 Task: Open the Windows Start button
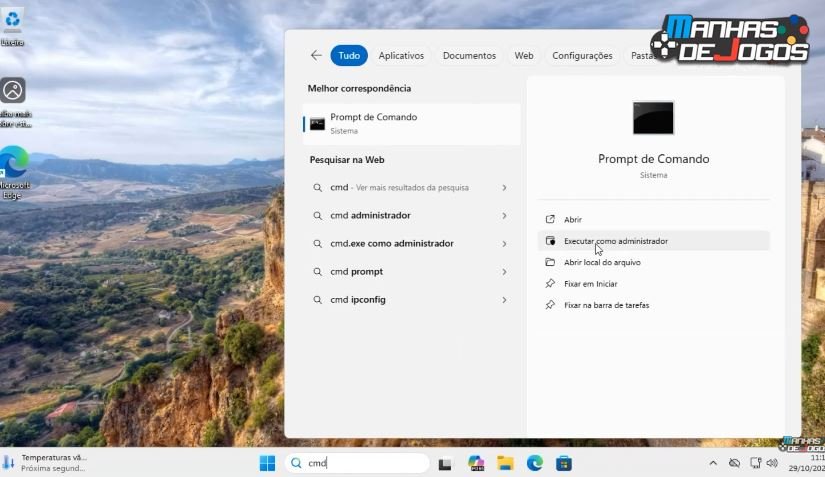tap(267, 463)
